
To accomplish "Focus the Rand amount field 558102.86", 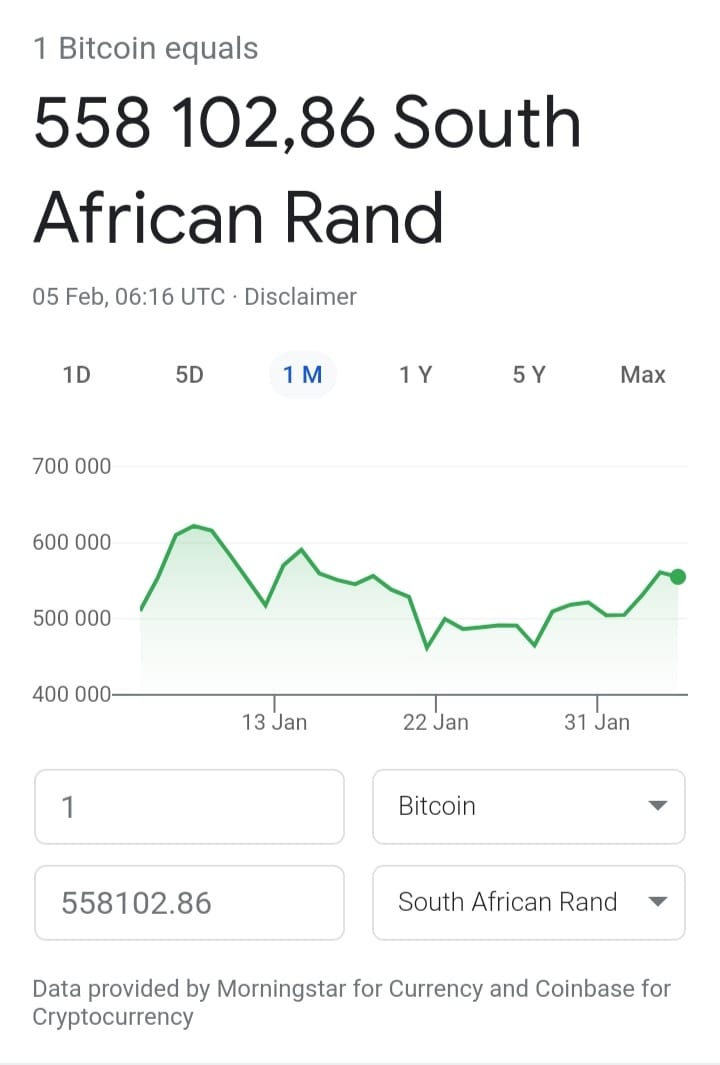I will [x=190, y=902].
